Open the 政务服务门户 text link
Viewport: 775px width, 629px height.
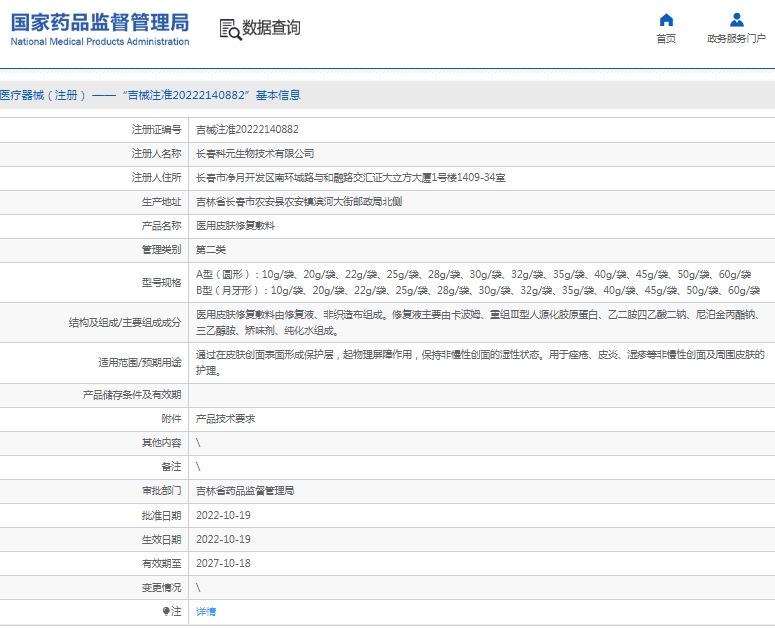(x=736, y=39)
